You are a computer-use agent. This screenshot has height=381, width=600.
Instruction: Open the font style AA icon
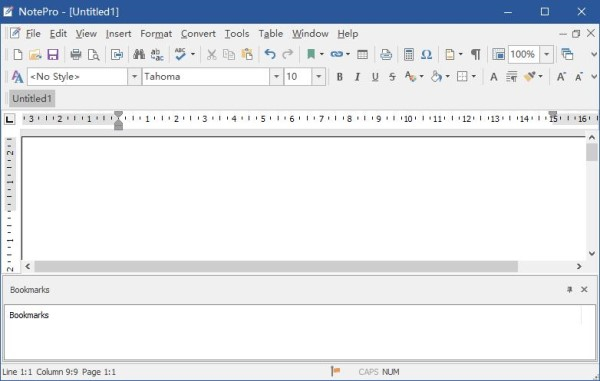(x=17, y=77)
